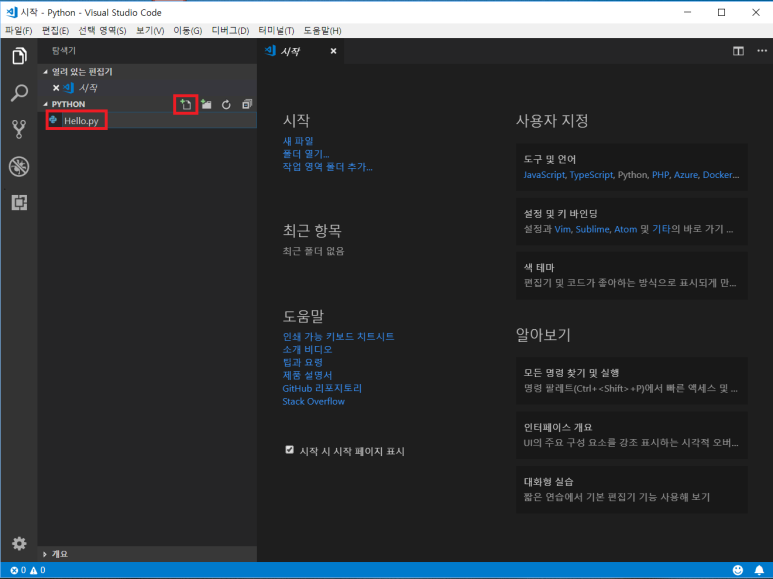Open the editor more actions menu

click(762, 51)
